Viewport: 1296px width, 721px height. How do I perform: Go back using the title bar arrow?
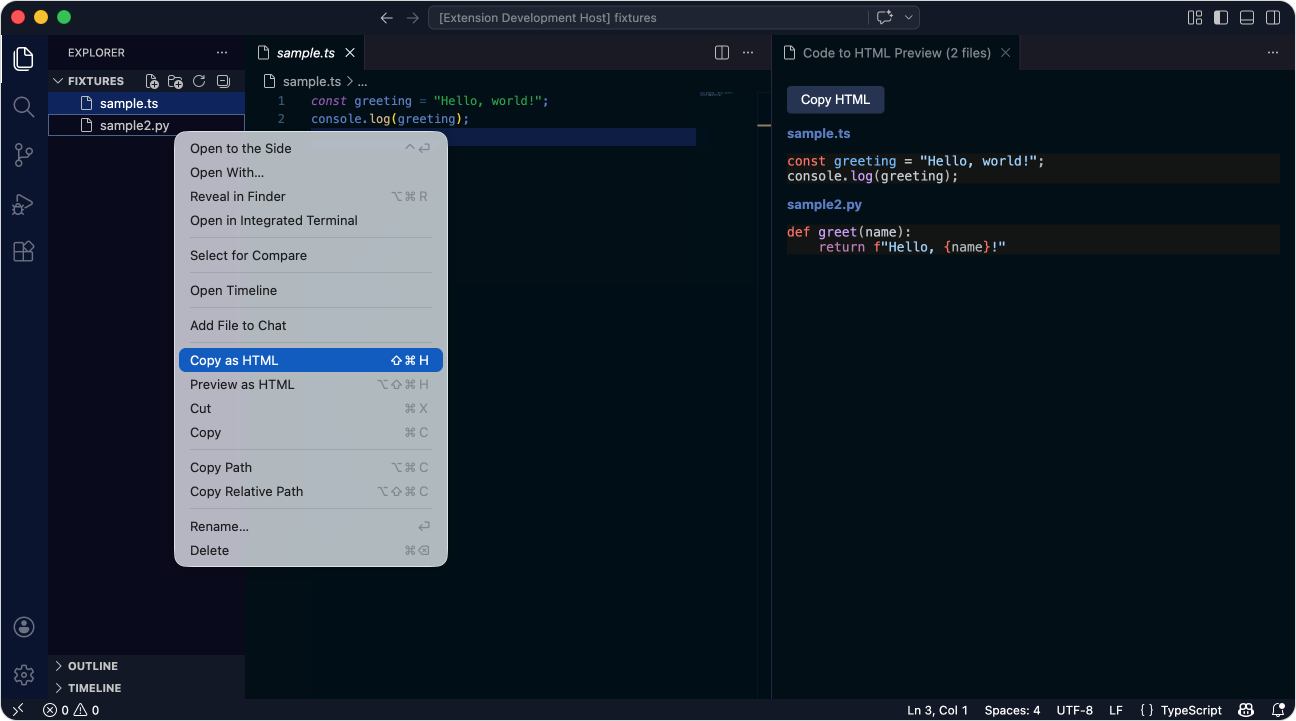pyautogui.click(x=387, y=18)
